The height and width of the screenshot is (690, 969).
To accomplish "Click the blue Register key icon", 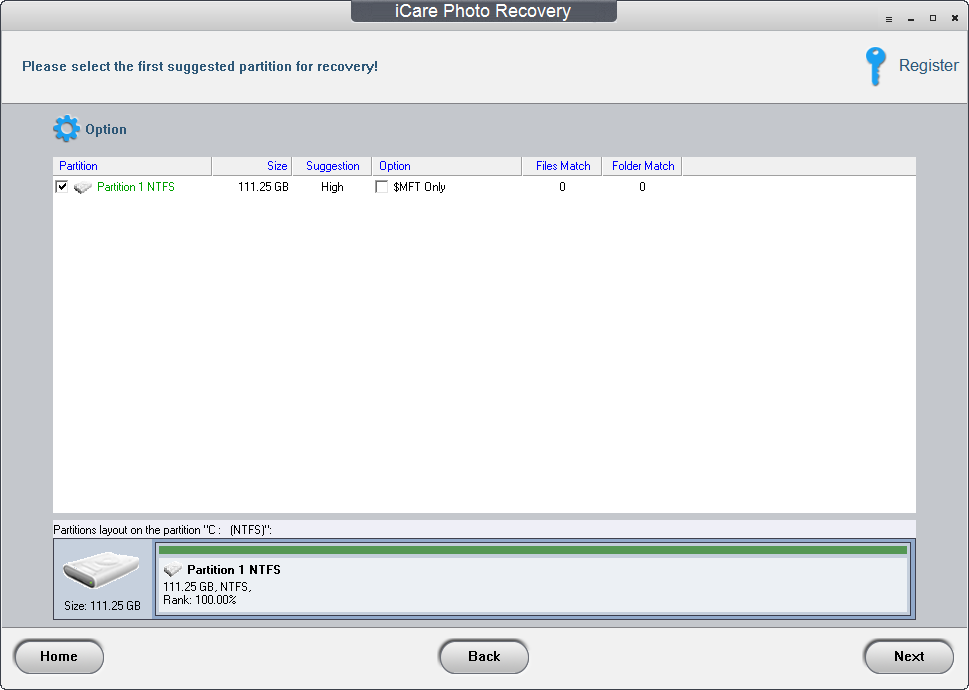I will click(875, 66).
